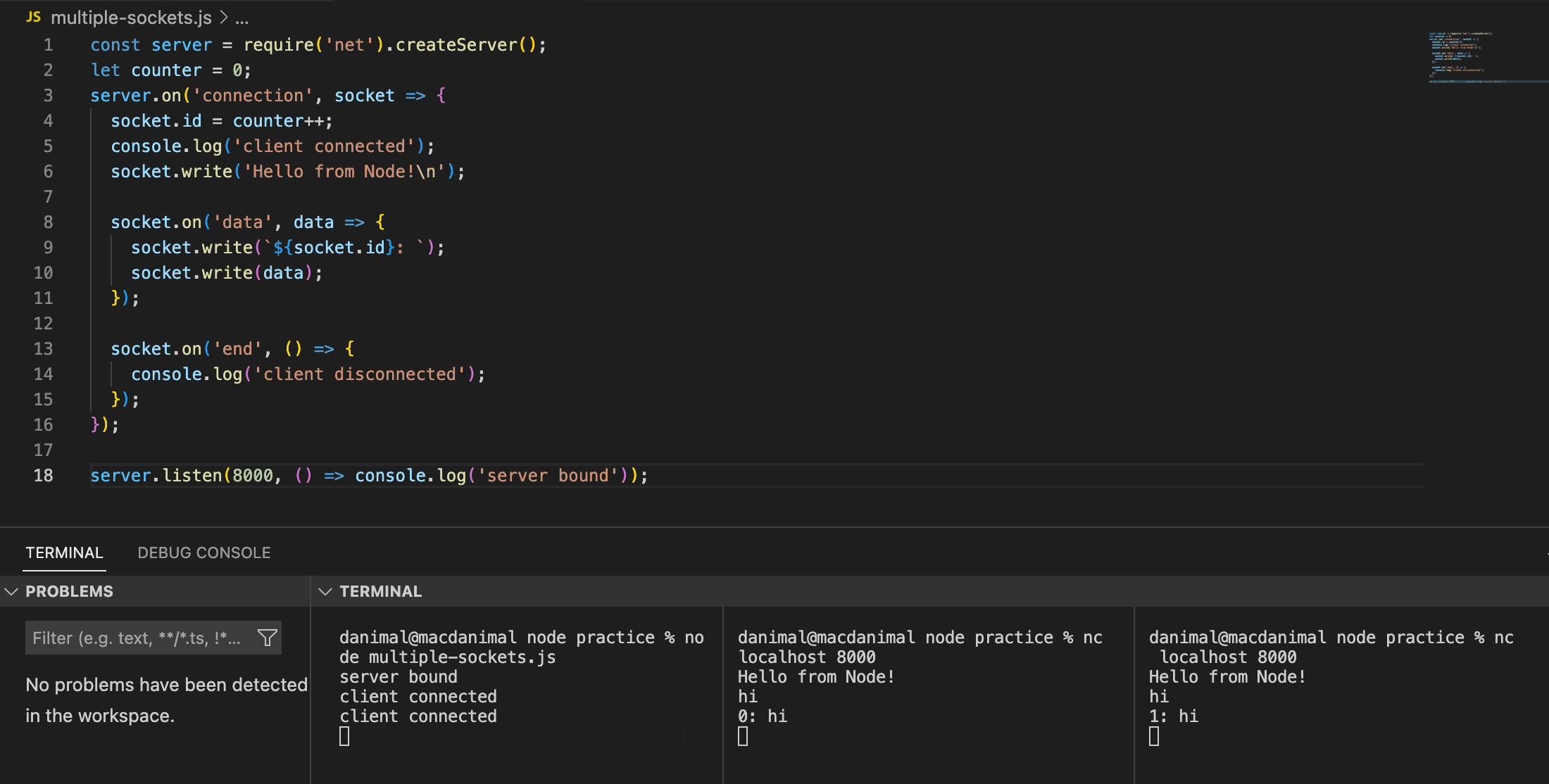Click '0: hi' output in middle terminal
This screenshot has height=784, width=1549.
[763, 716]
